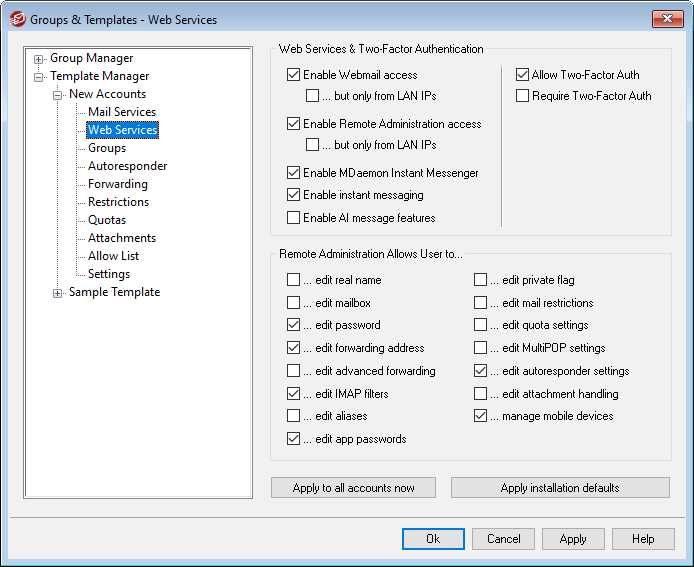Expand the Group Manager tree node
The width and height of the screenshot is (694, 567).
point(39,59)
